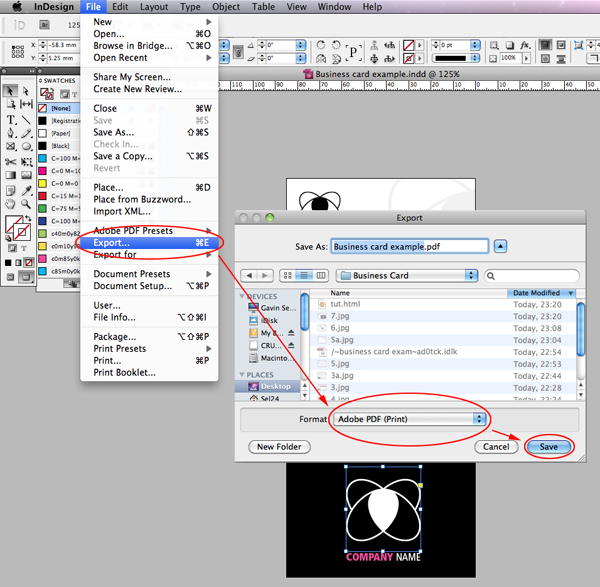
Task: Open the stroke weight 0 pt dropdown
Action: (x=475, y=45)
